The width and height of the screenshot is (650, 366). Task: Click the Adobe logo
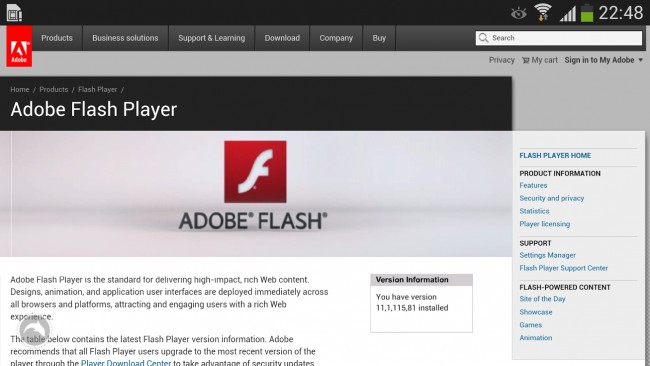[x=19, y=46]
